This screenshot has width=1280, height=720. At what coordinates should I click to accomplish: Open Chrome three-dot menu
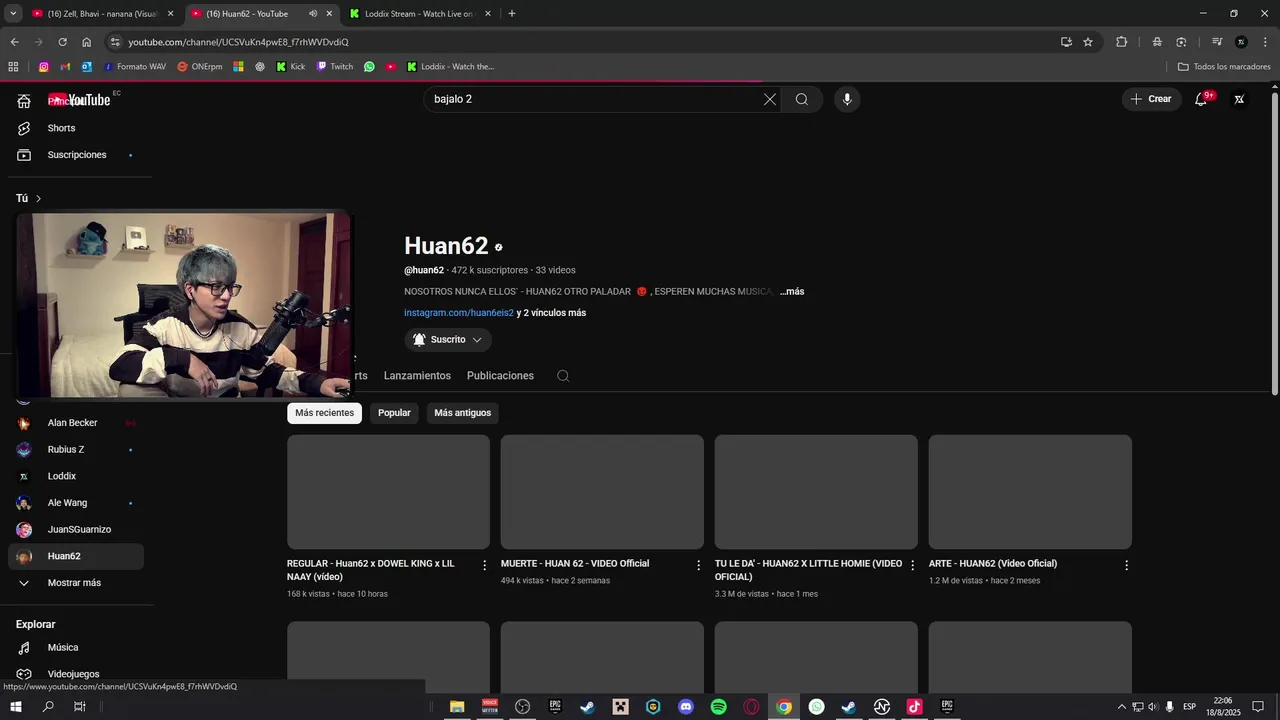coord(1265,42)
